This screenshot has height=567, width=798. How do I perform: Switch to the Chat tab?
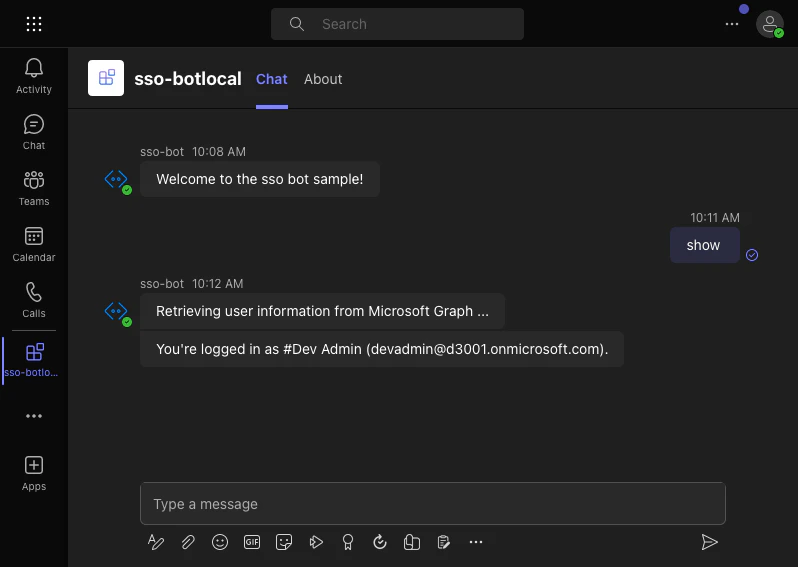point(272,79)
